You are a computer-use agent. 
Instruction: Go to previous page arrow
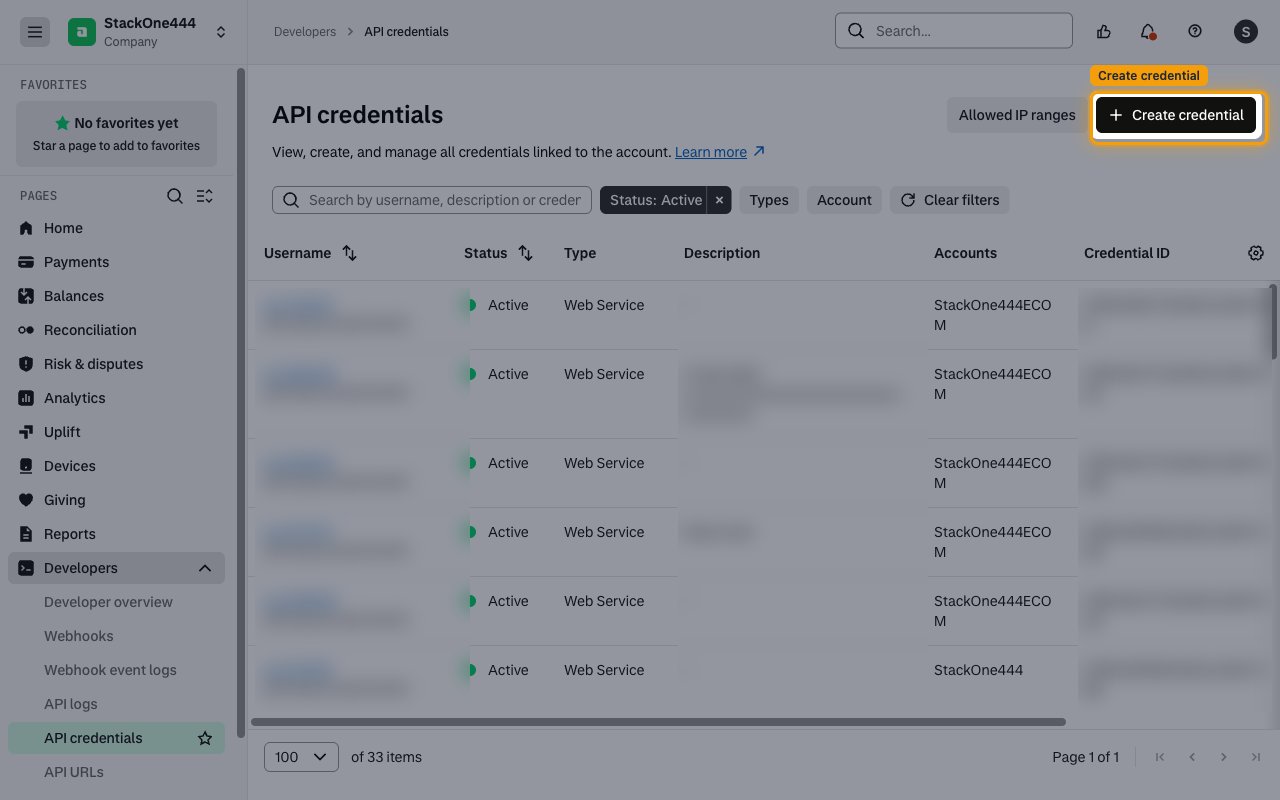(x=1192, y=757)
